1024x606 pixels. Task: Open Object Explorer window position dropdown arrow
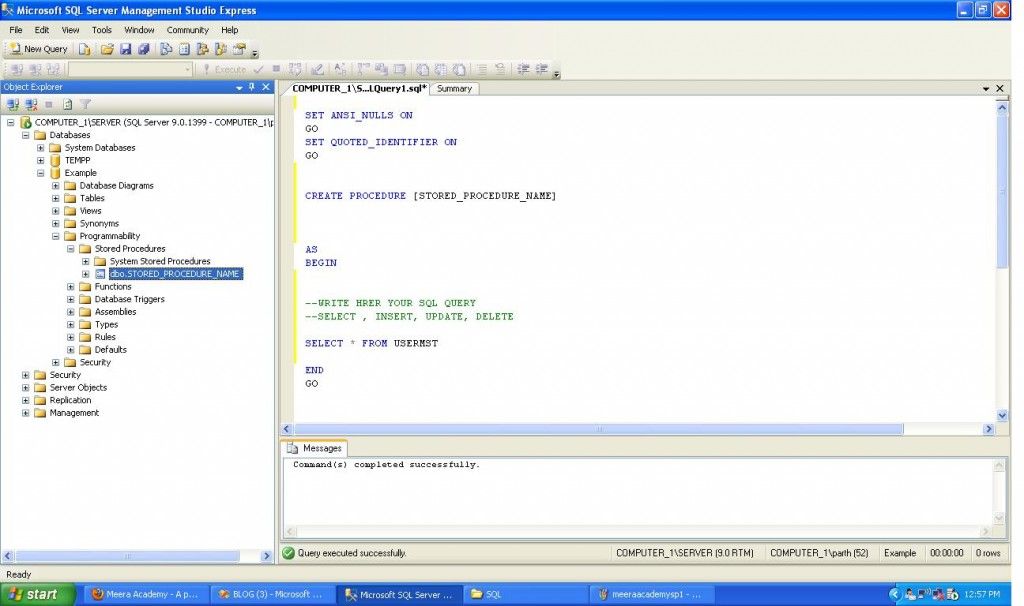tap(239, 88)
